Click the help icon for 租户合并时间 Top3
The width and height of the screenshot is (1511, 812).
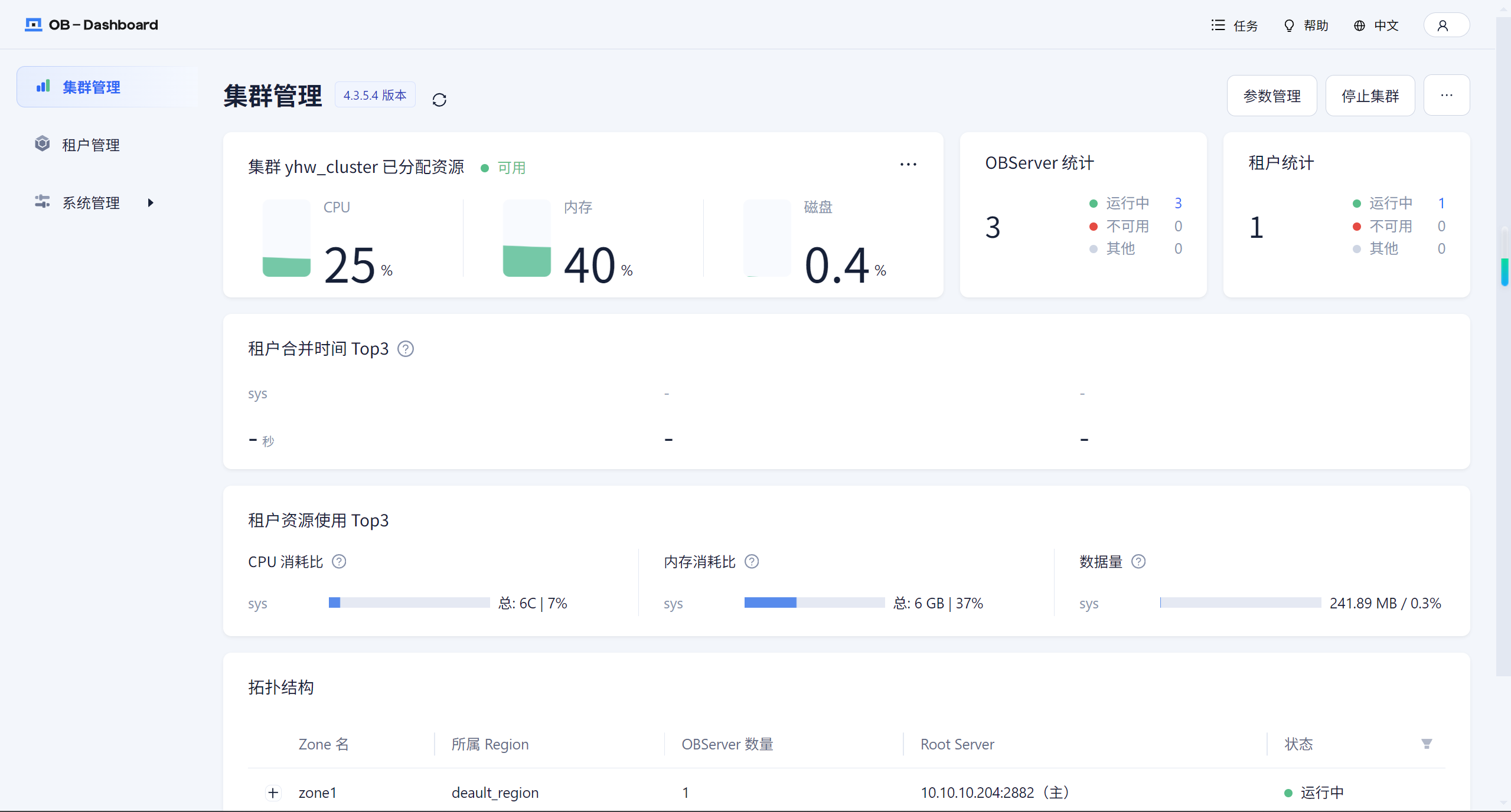[x=406, y=349]
